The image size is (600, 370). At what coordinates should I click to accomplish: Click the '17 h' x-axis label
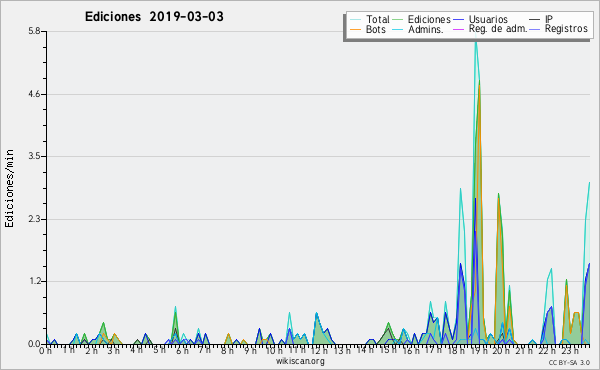click(433, 350)
